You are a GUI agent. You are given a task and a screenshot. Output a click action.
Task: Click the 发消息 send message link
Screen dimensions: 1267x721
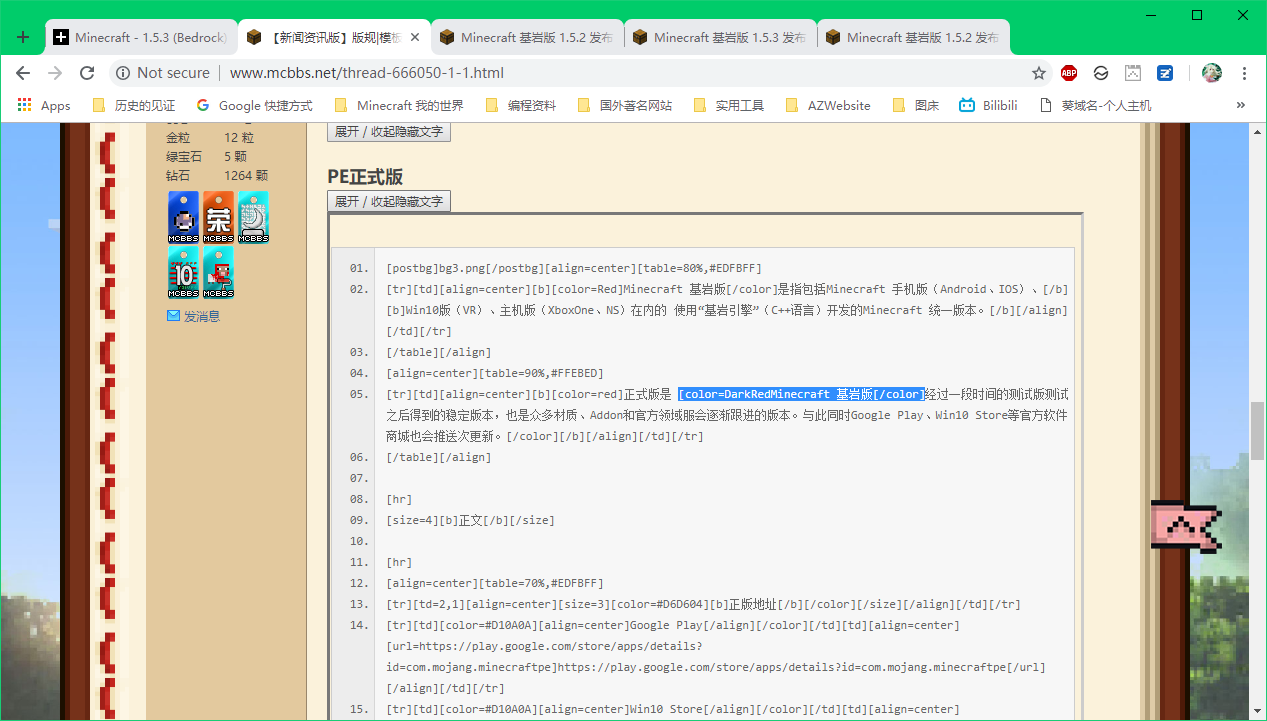(x=202, y=316)
